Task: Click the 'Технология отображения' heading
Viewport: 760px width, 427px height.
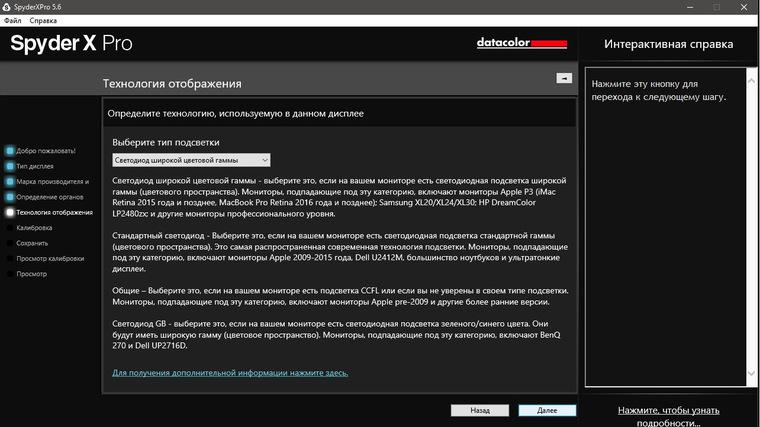Action: tap(172, 83)
